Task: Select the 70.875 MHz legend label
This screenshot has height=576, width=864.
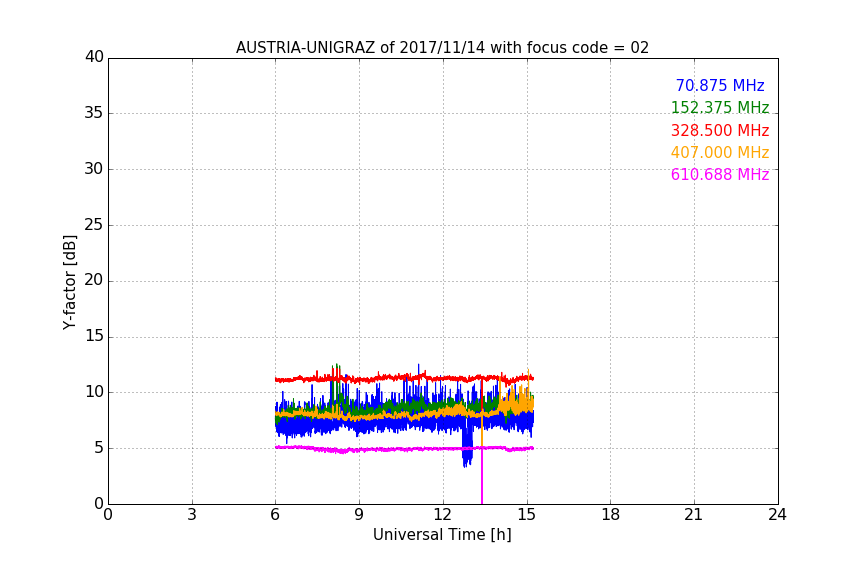Action: (720, 85)
